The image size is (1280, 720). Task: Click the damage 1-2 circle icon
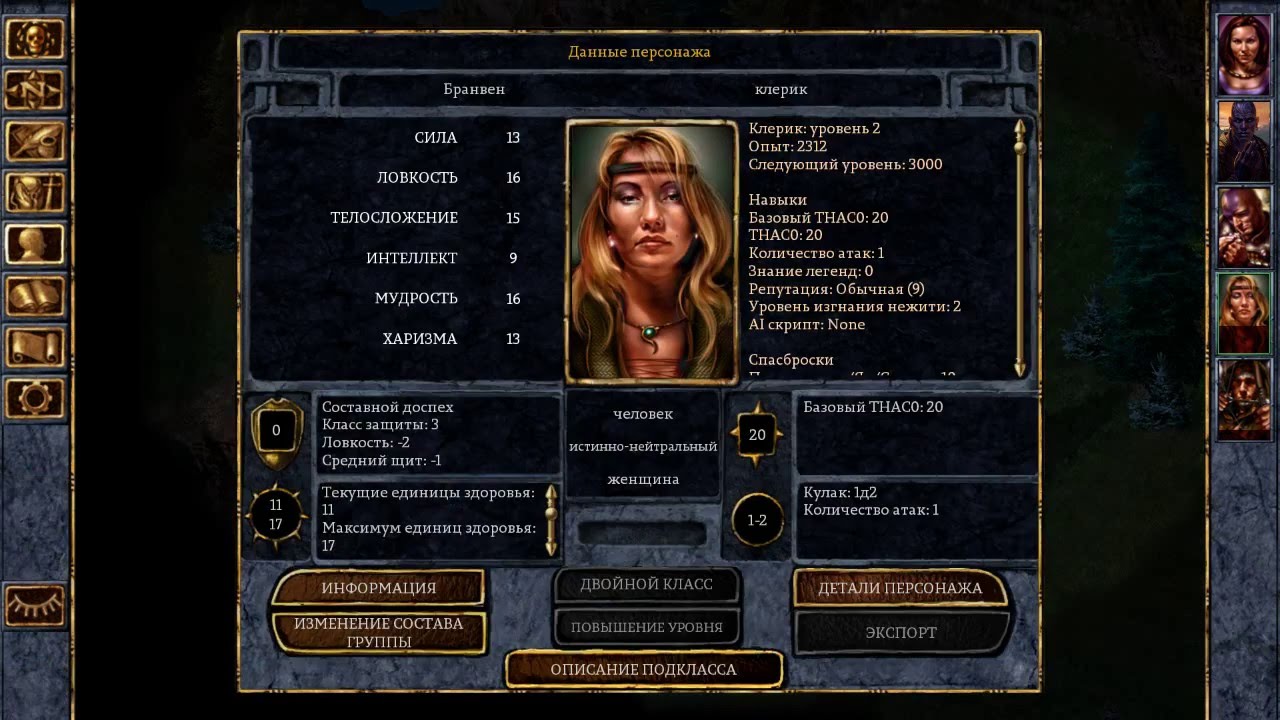(x=757, y=520)
